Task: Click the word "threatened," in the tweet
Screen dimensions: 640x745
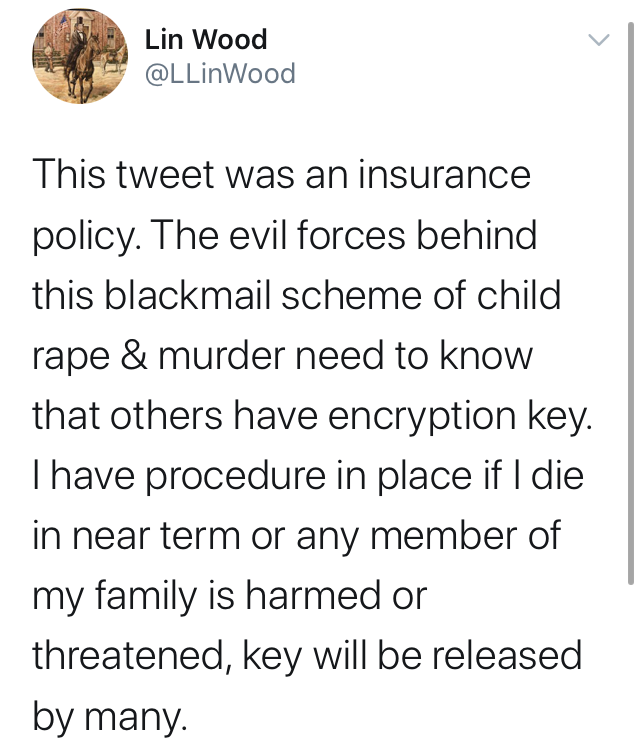Action: pyautogui.click(x=134, y=656)
